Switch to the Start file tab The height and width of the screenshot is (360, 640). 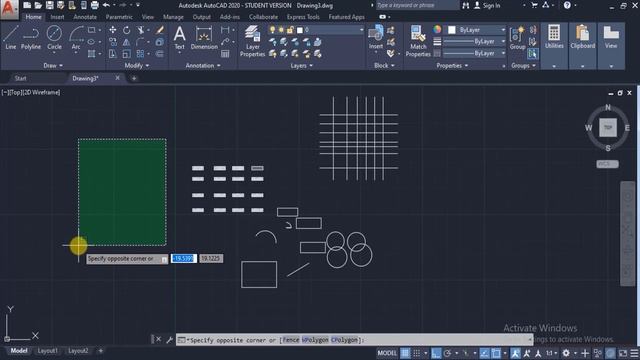tap(20, 78)
